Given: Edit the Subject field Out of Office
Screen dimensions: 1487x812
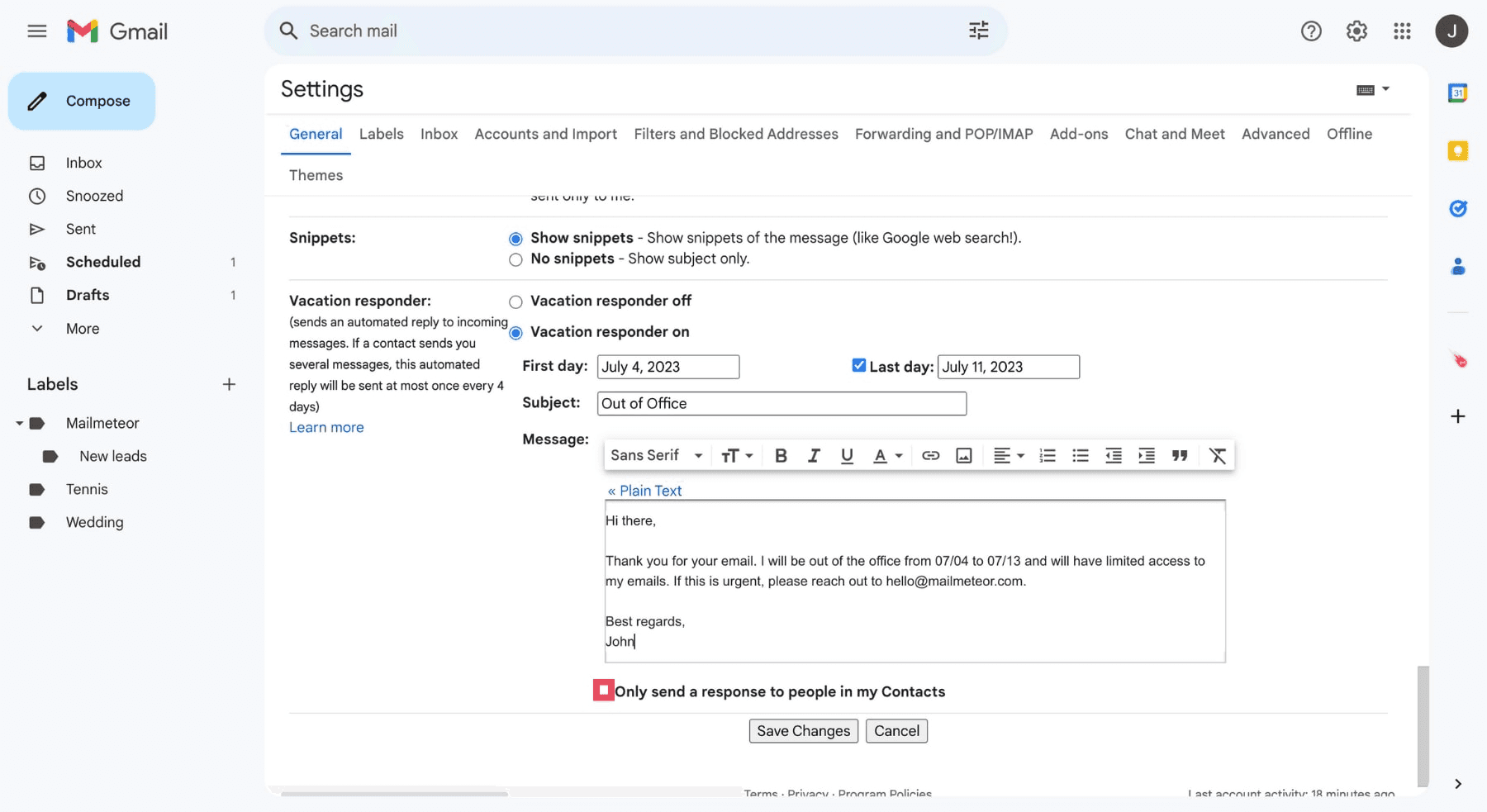Looking at the screenshot, I should [x=782, y=403].
